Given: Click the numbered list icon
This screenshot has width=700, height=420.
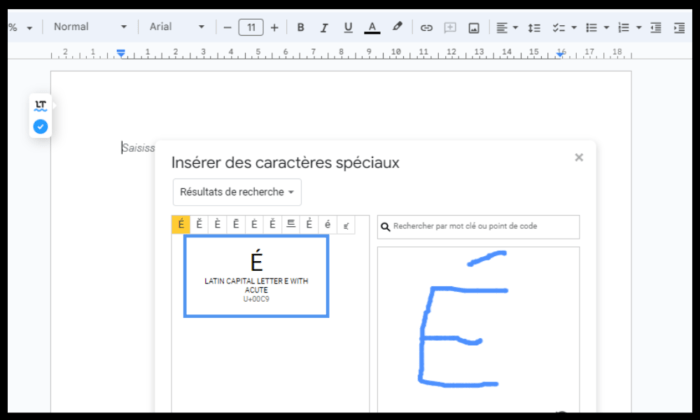Looking at the screenshot, I should point(624,28).
